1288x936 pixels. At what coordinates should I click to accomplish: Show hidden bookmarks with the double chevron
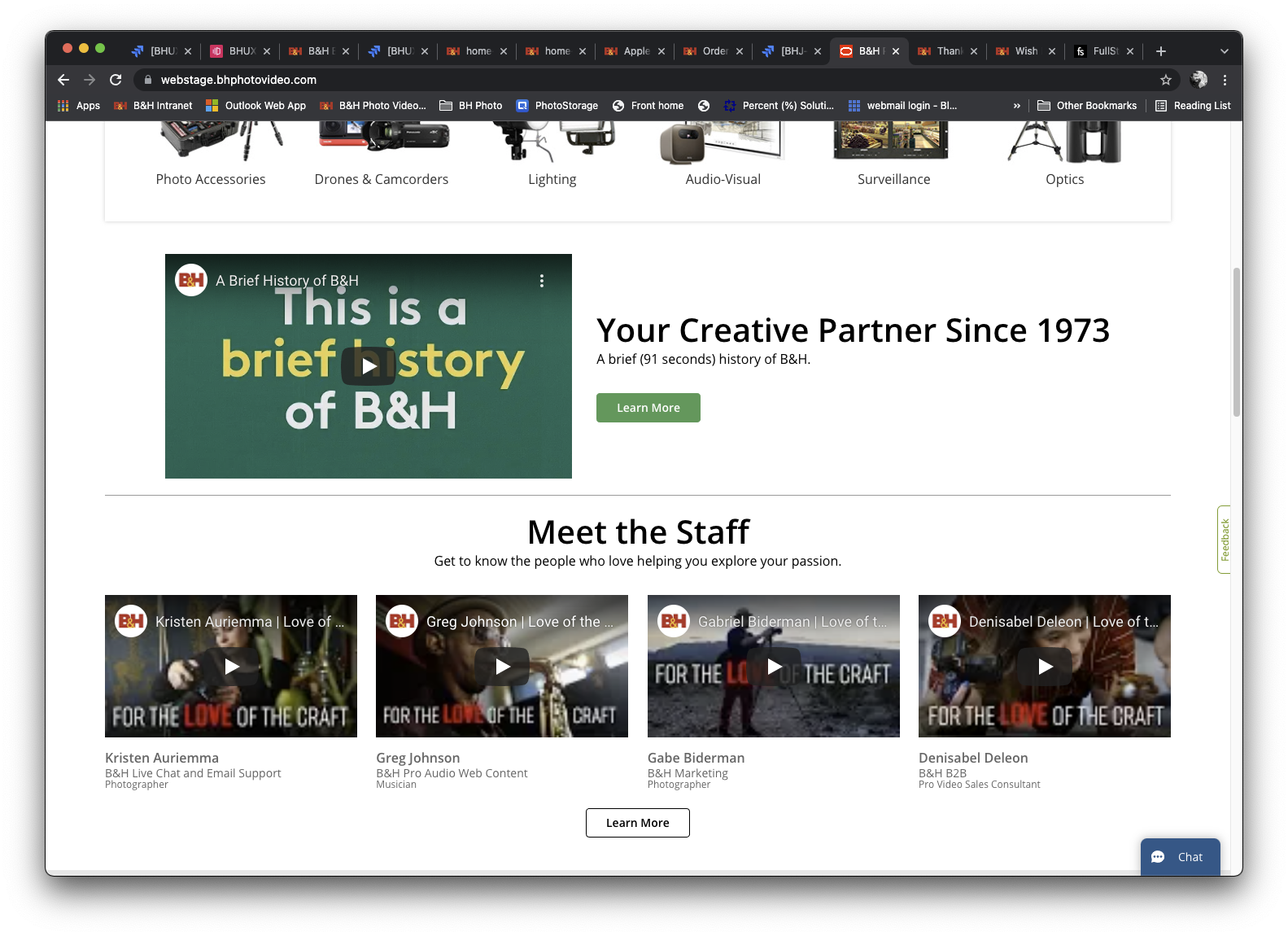pos(1016,106)
